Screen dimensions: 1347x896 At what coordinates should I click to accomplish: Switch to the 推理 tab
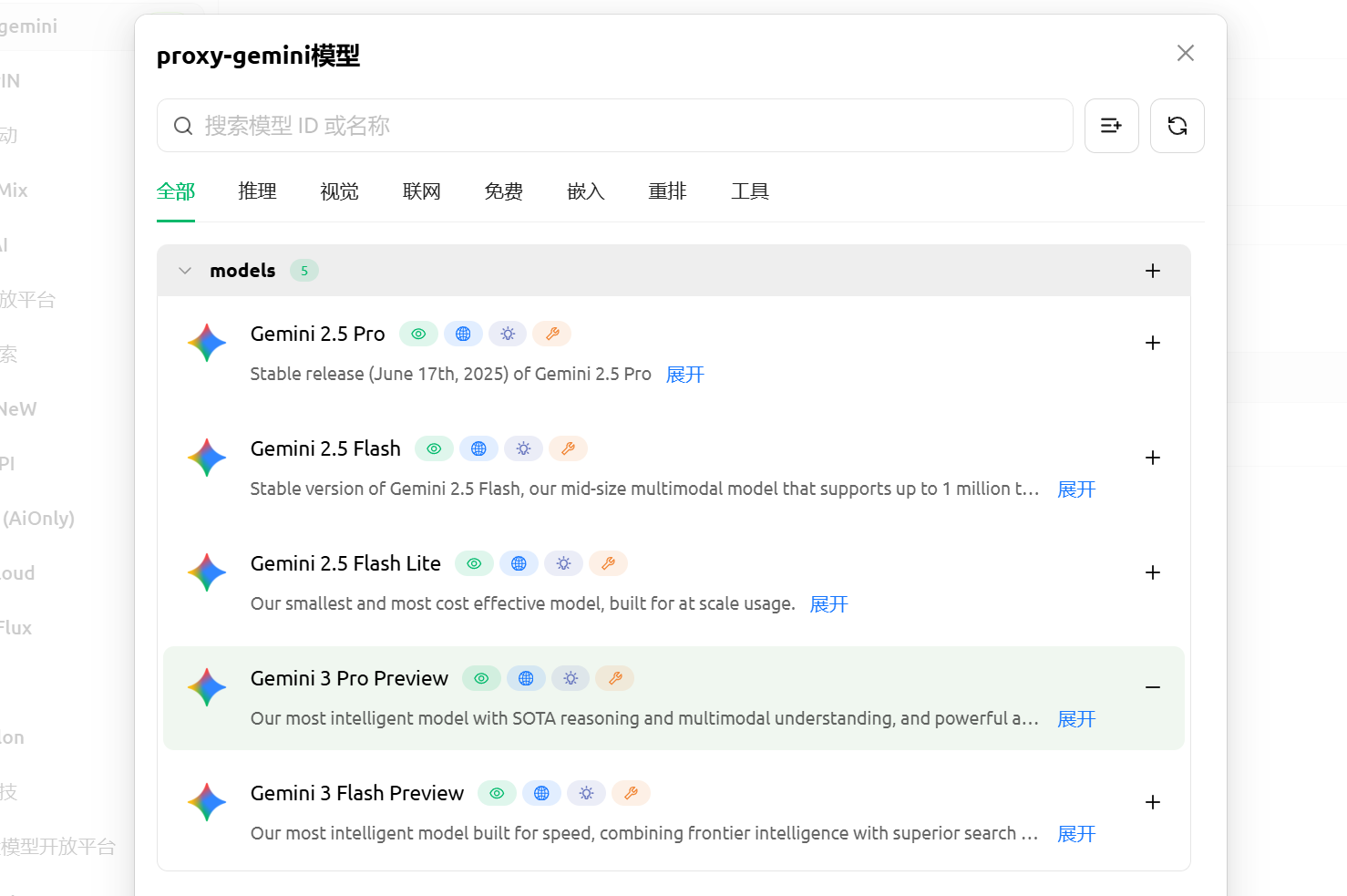[x=257, y=191]
